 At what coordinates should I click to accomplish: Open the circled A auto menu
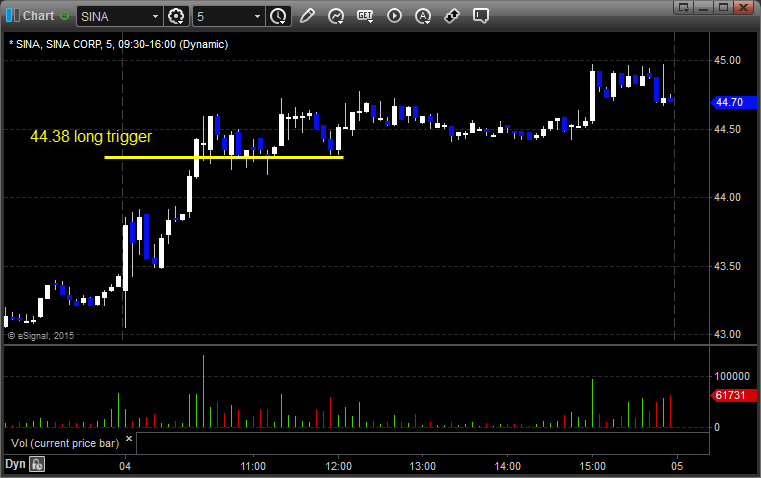pos(423,16)
